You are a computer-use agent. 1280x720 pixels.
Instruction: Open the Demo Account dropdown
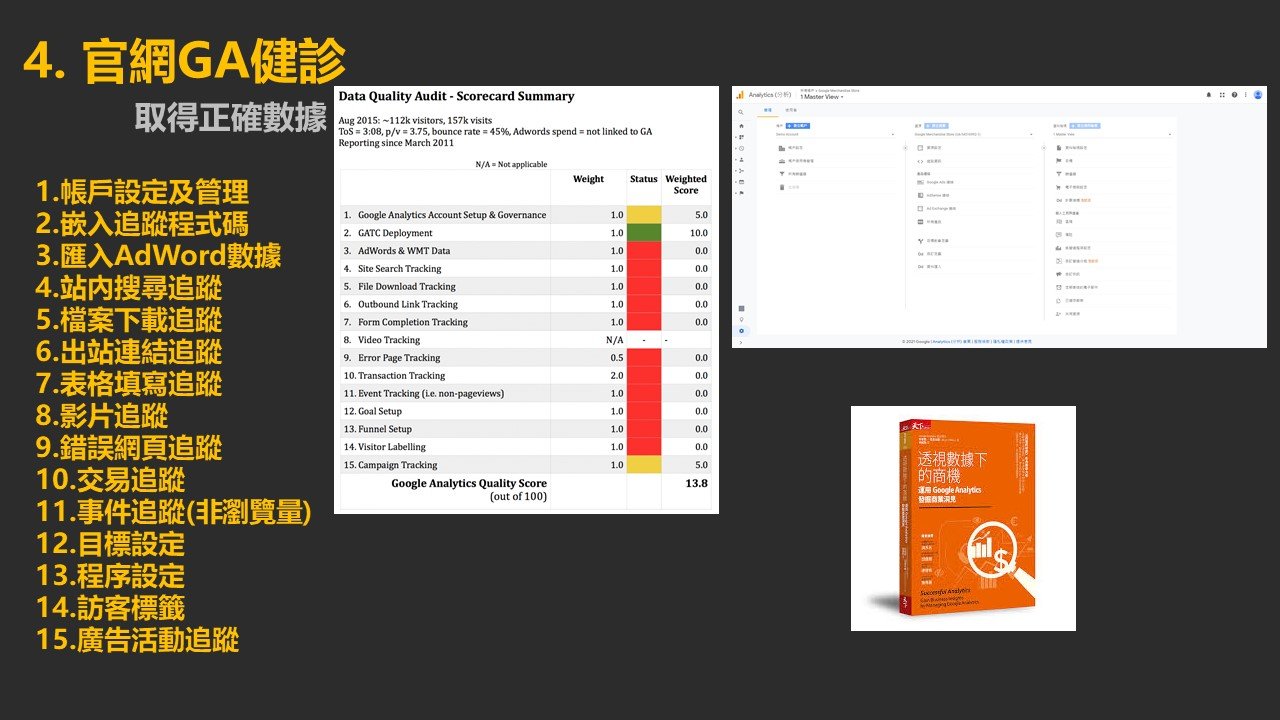pyautogui.click(x=834, y=134)
